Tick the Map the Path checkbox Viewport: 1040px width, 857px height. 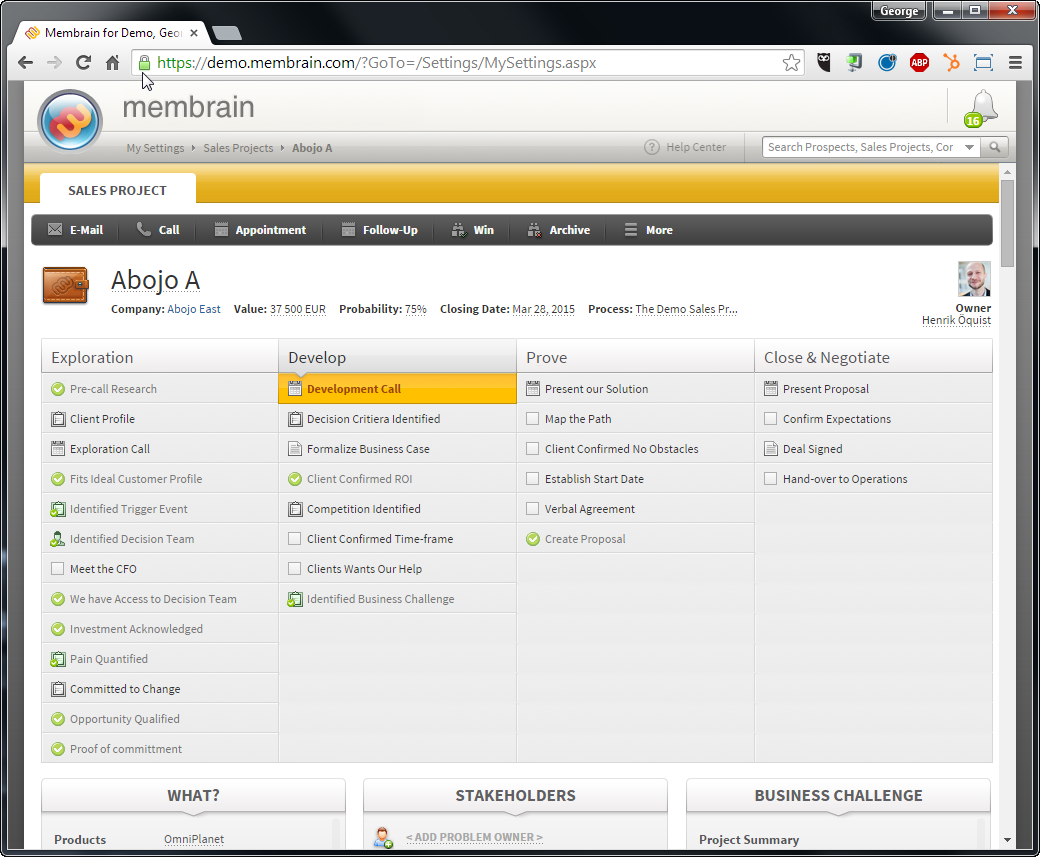[533, 419]
